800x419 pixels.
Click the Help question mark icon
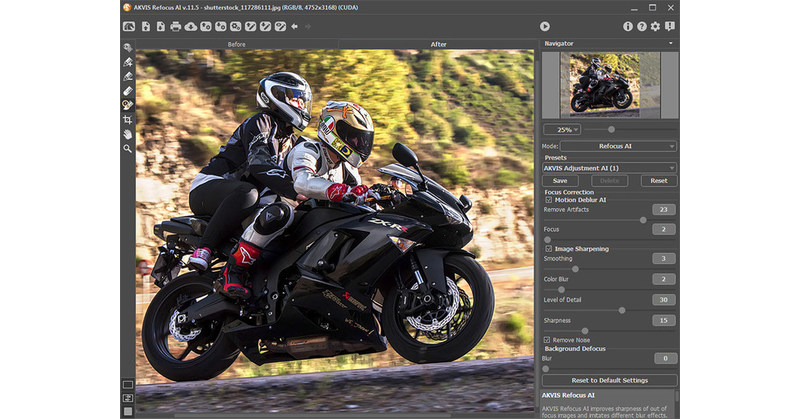641,26
